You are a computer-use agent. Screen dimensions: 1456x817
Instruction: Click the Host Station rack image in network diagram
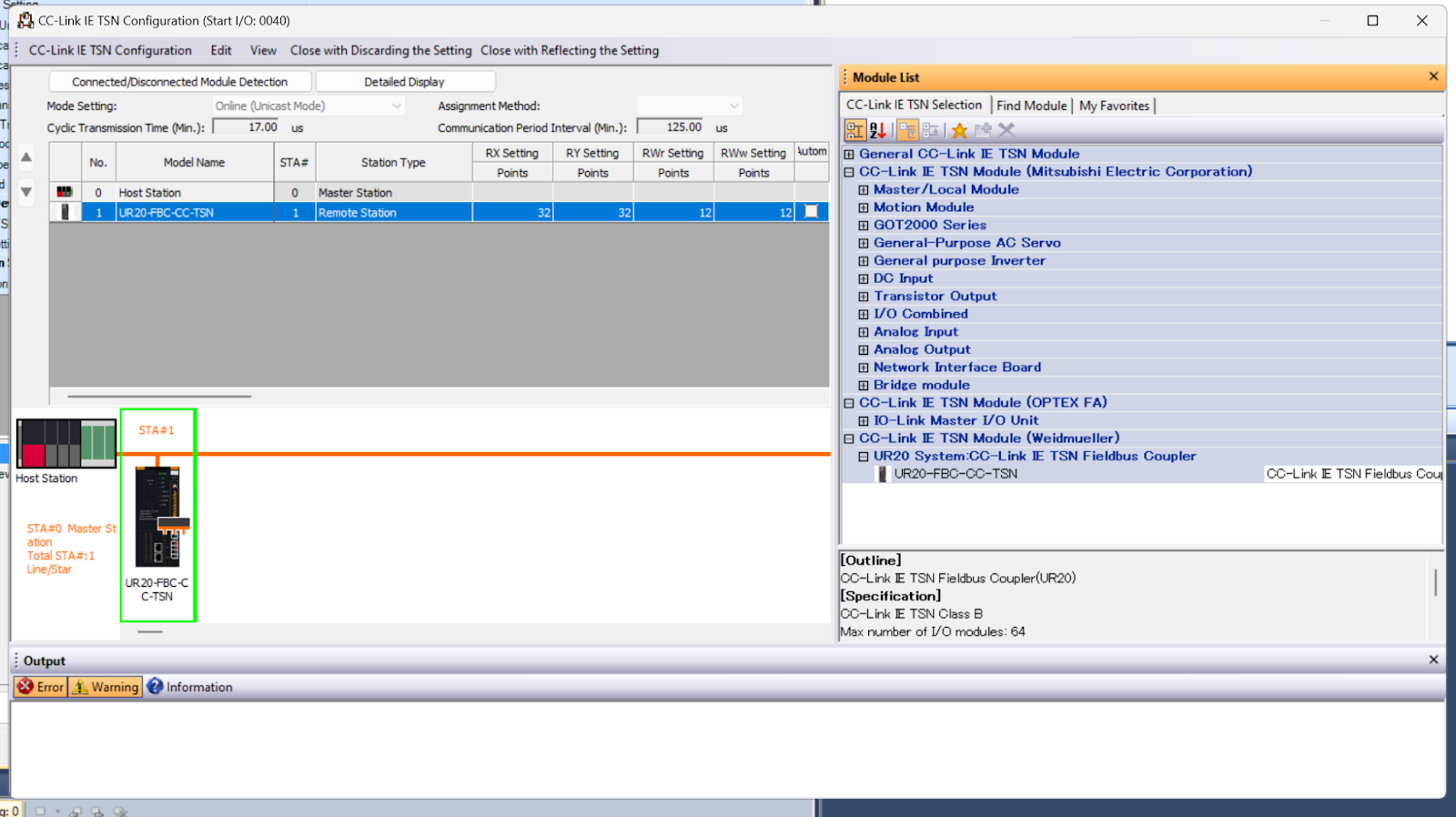click(x=66, y=443)
